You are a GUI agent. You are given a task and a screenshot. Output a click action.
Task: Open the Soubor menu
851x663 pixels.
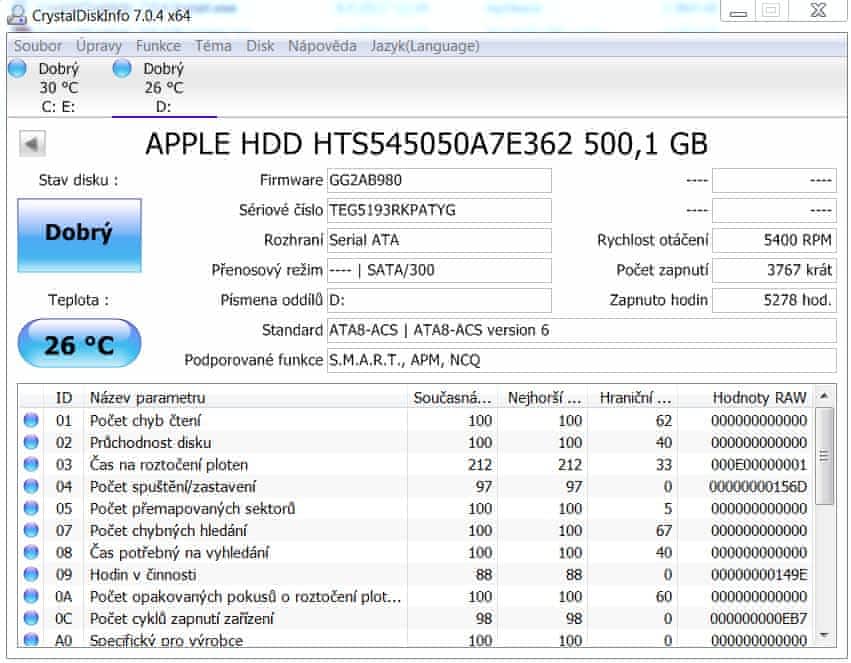pos(37,46)
